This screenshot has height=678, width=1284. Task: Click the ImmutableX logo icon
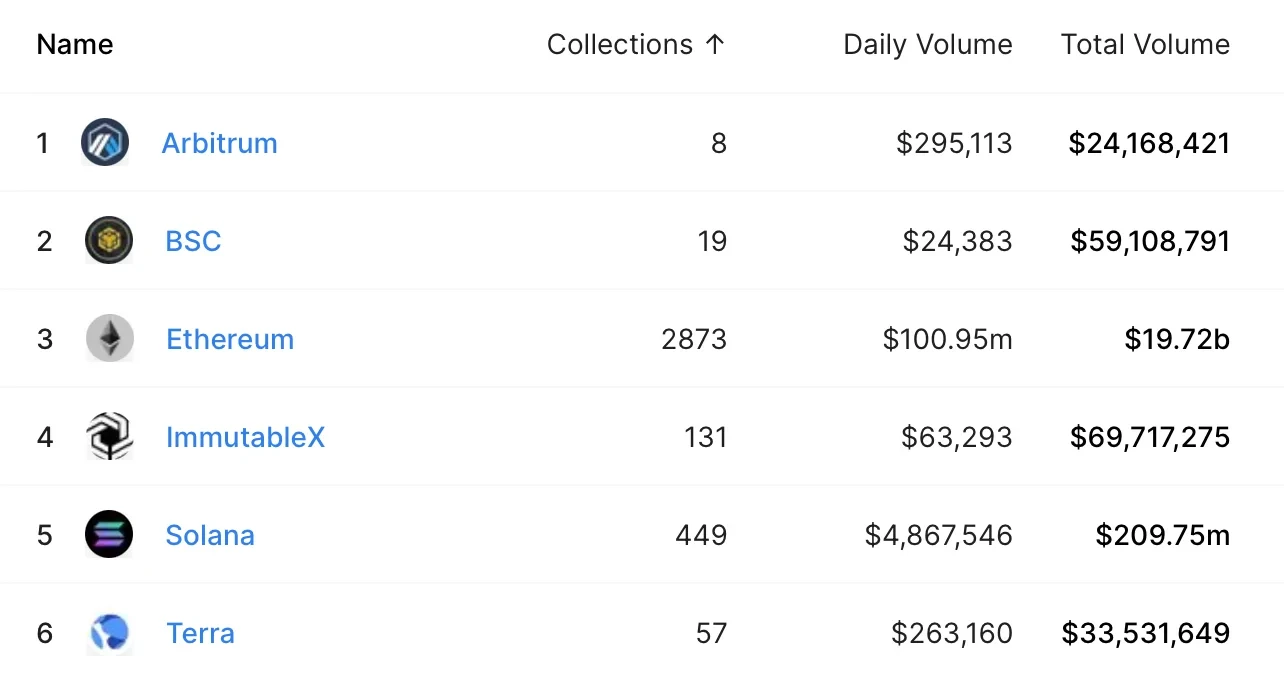(x=109, y=437)
